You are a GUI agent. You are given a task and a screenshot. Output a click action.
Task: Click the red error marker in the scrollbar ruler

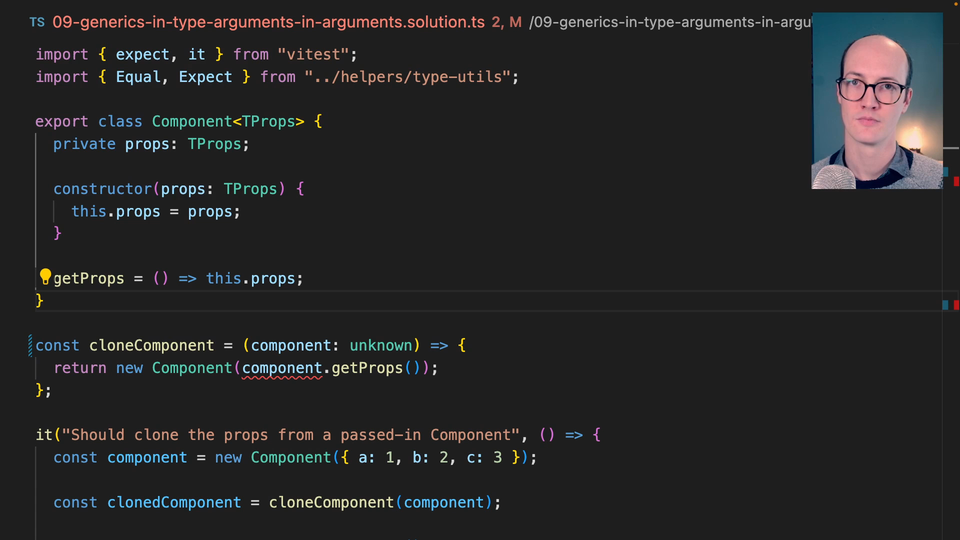pos(954,305)
